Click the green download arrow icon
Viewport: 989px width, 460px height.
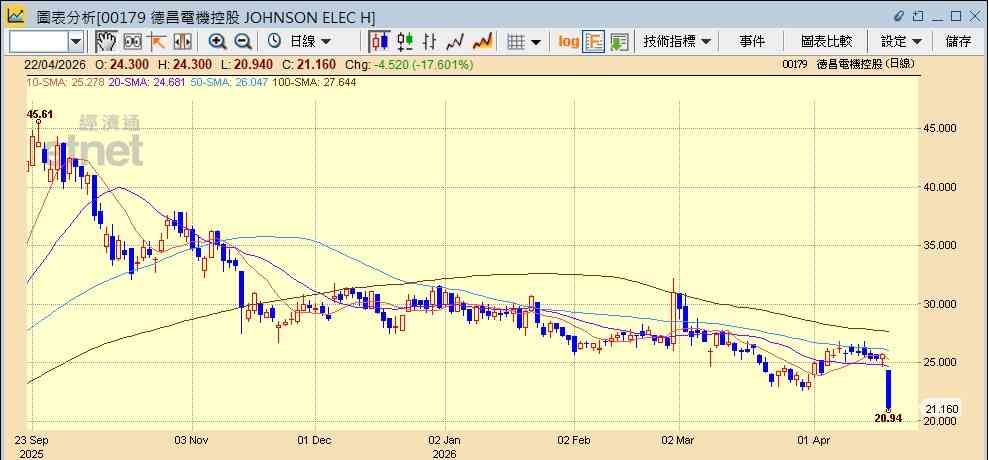click(619, 42)
